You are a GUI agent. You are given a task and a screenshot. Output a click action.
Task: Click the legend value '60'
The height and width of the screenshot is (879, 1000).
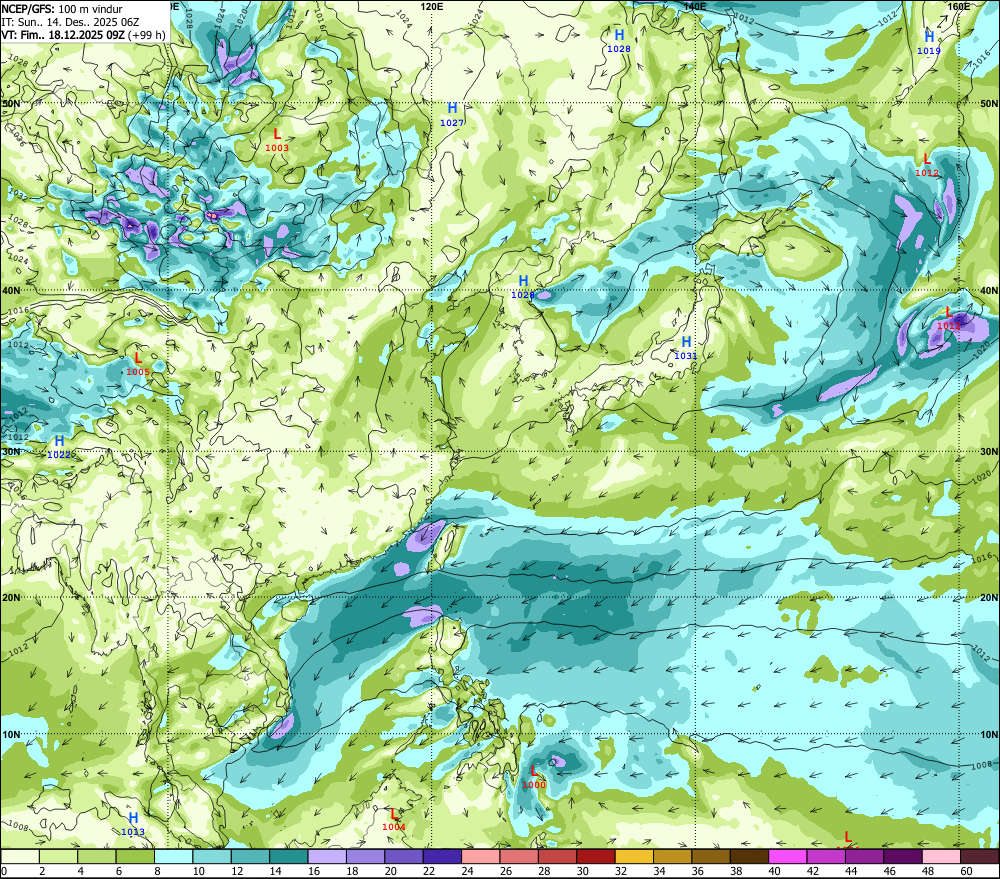tap(966, 871)
